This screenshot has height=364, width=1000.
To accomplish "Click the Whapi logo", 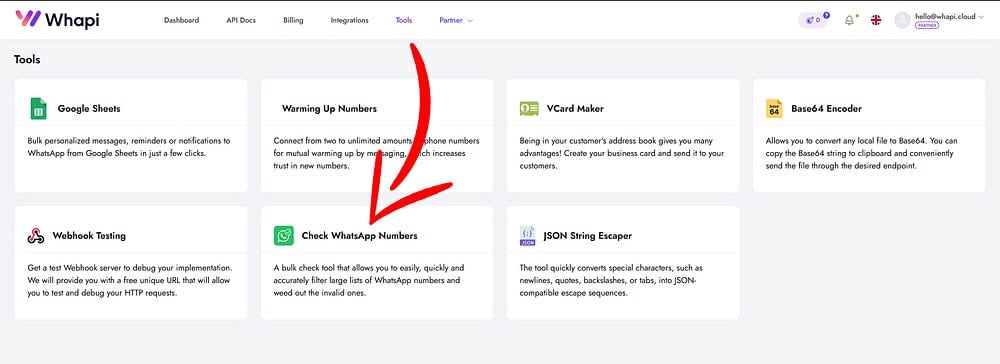I will click(57, 20).
